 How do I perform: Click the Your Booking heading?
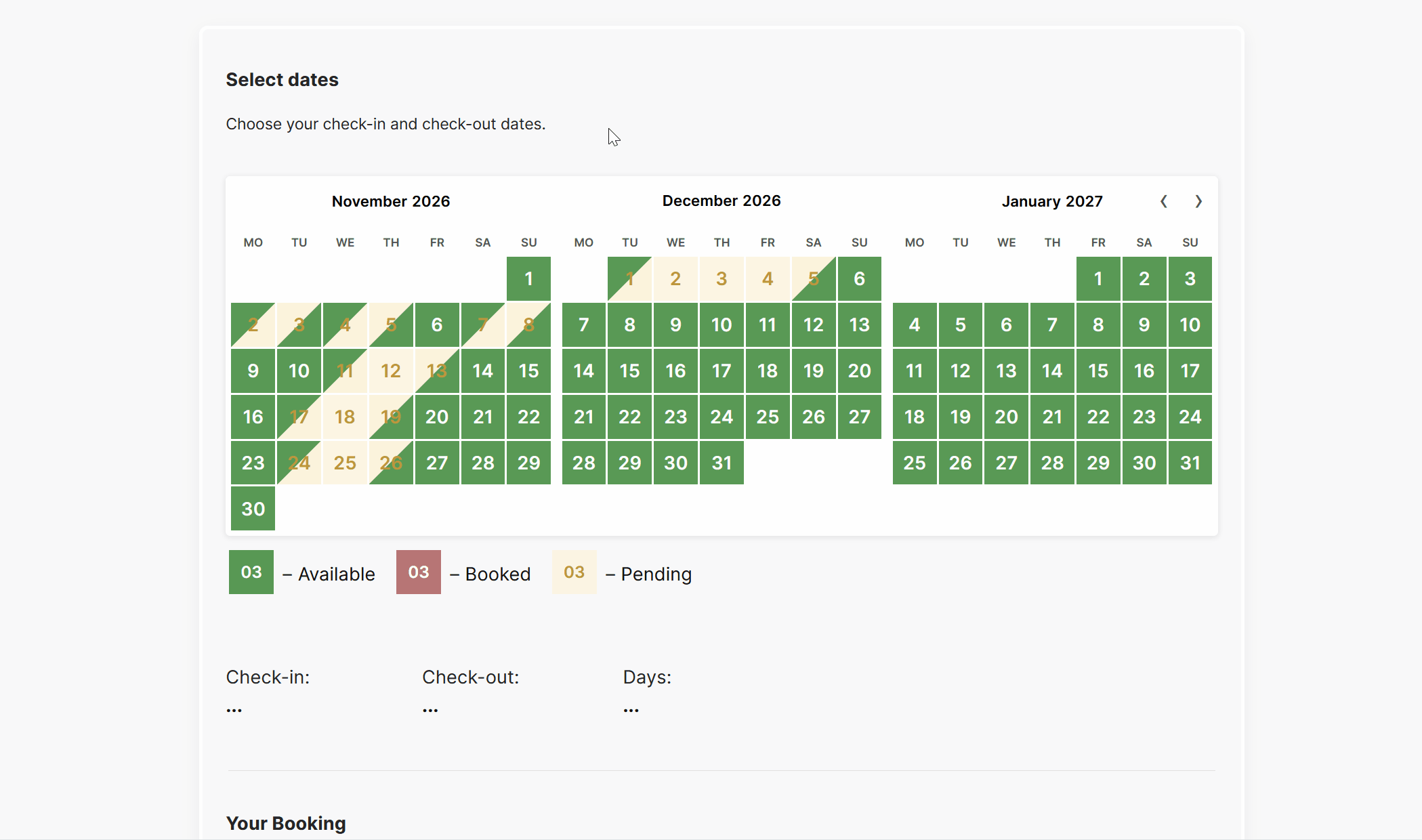286,824
